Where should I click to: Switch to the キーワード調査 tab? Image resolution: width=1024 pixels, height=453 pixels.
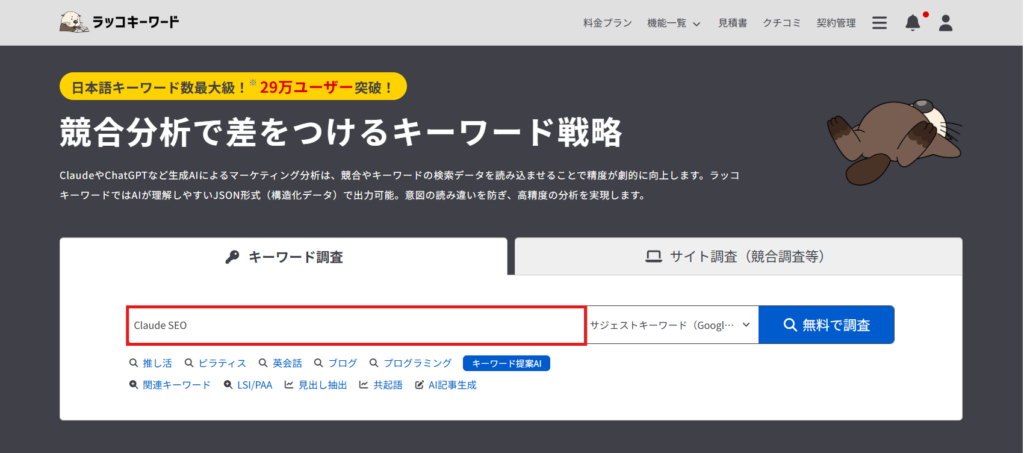point(283,257)
